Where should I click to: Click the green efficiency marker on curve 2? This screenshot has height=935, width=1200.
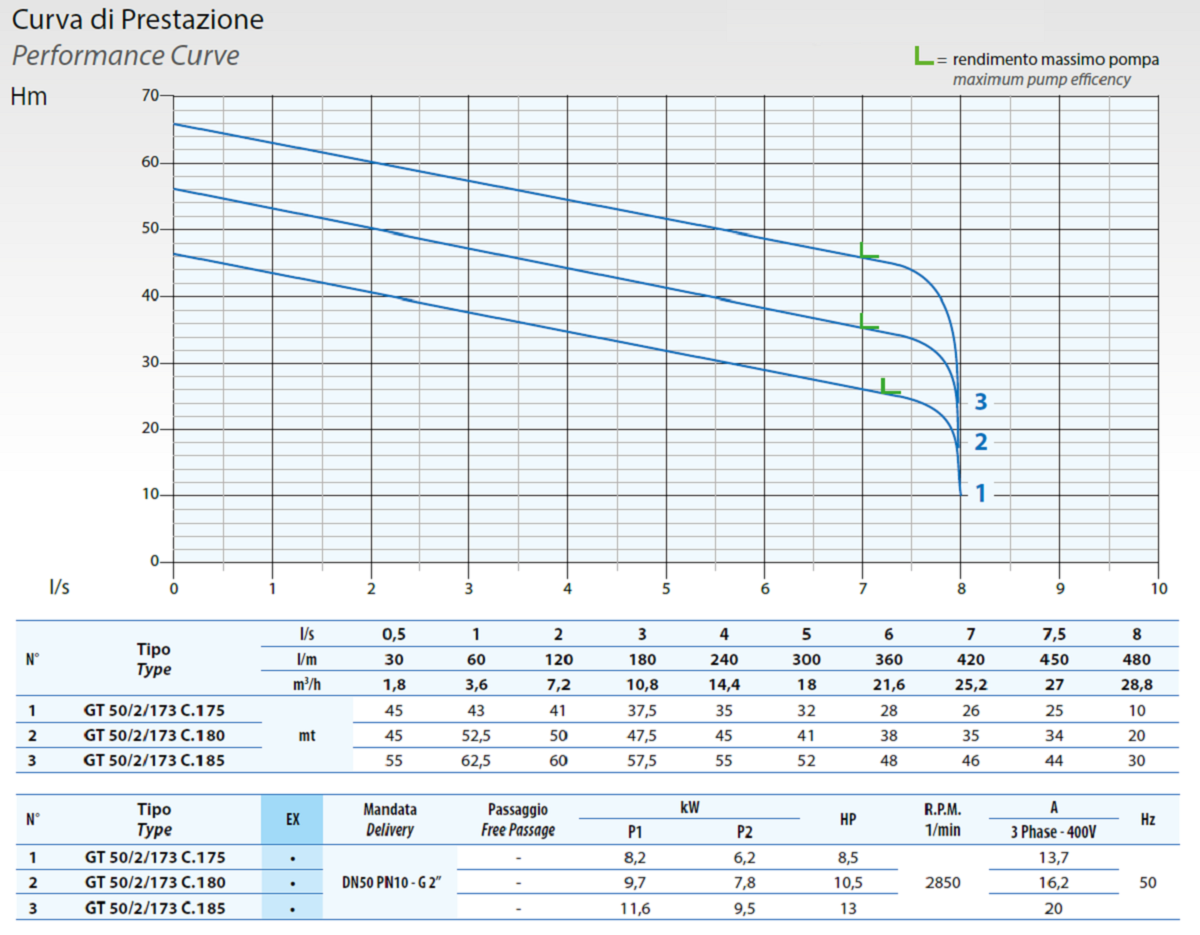point(868,321)
